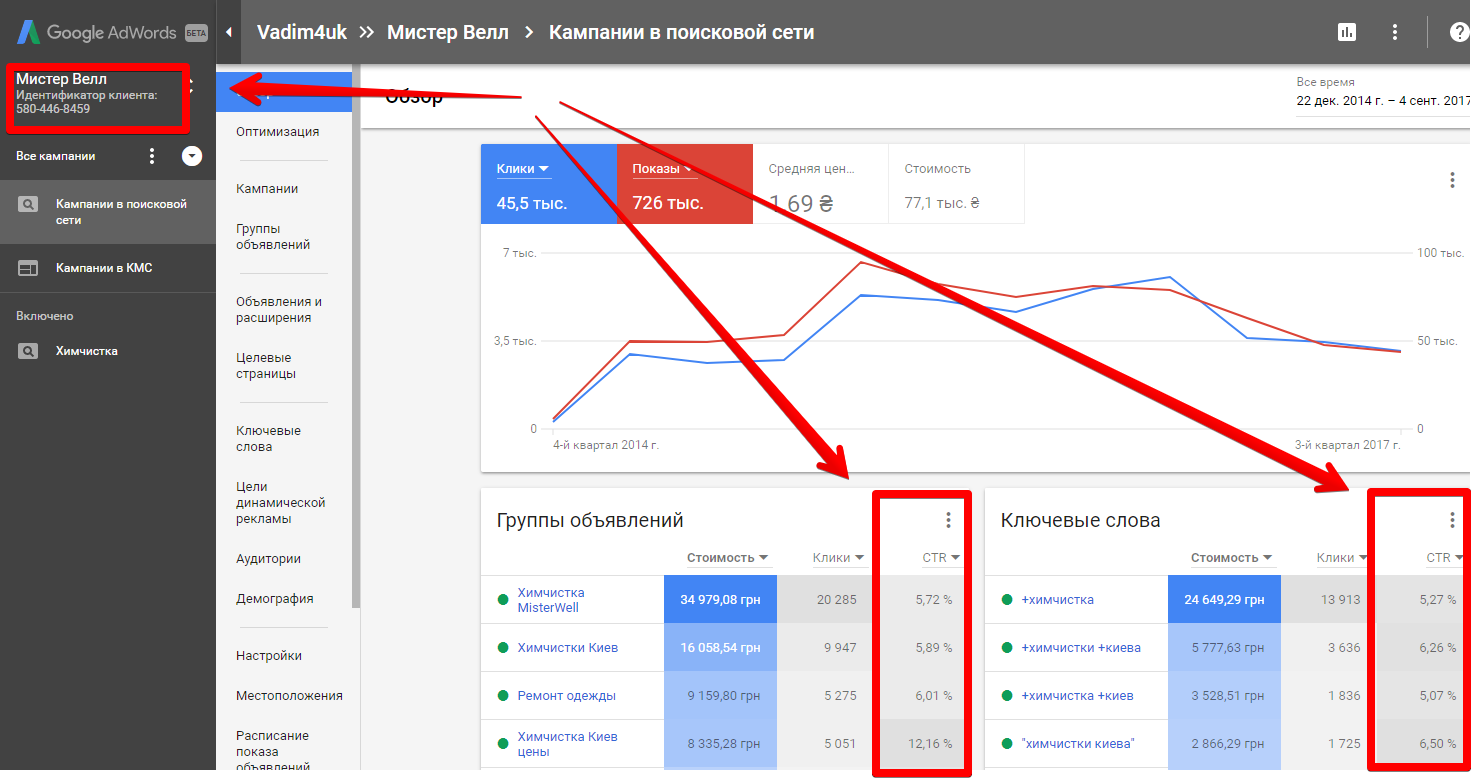This screenshot has height=782, width=1476.
Task: Click the 24 649,29 грн cost cell
Action: point(1224,600)
